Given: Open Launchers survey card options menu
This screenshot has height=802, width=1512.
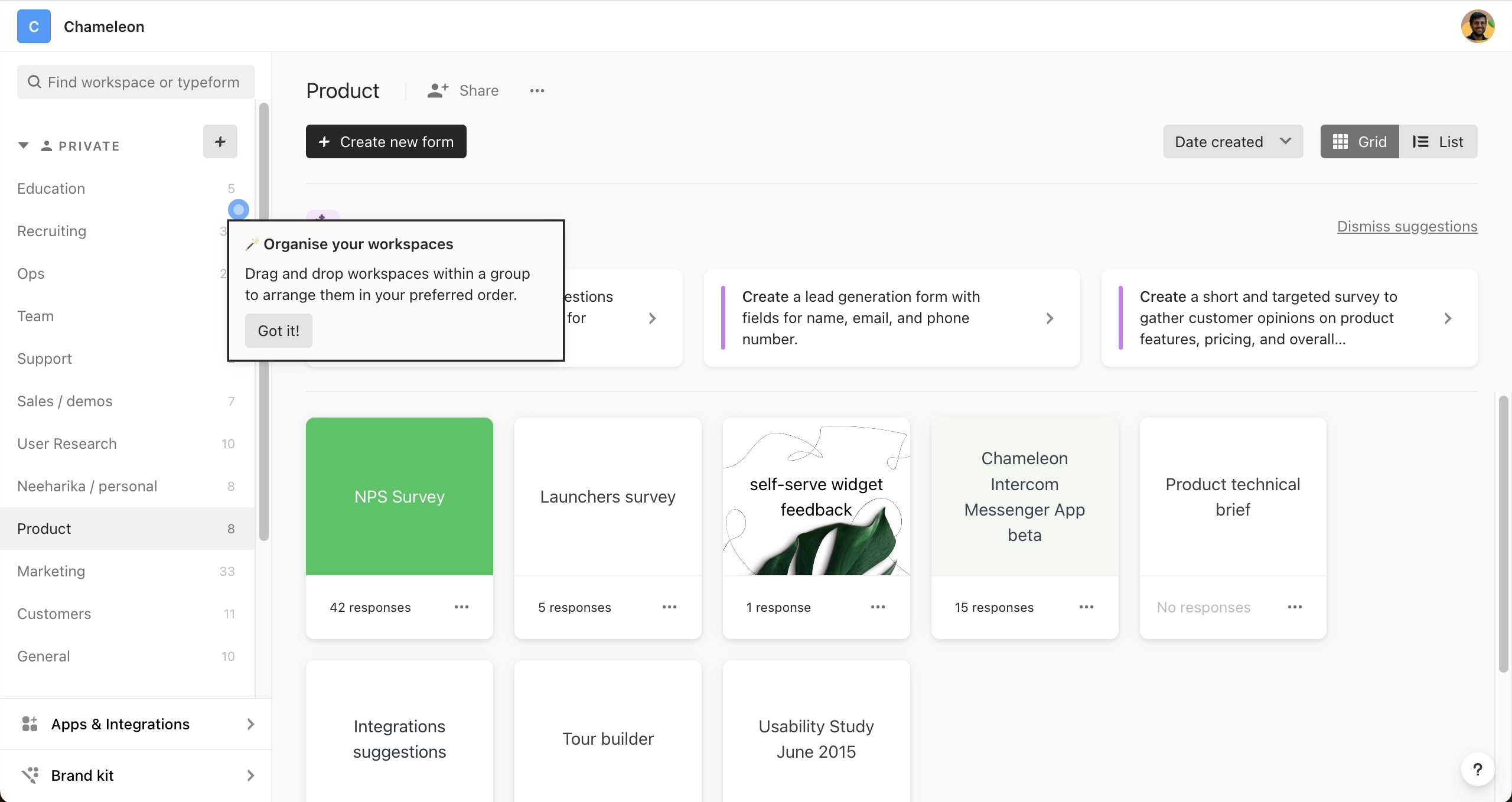Looking at the screenshot, I should pos(670,607).
